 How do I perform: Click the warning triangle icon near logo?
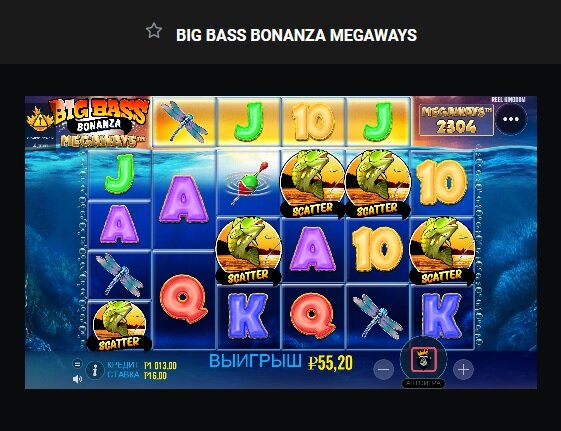tap(40, 121)
